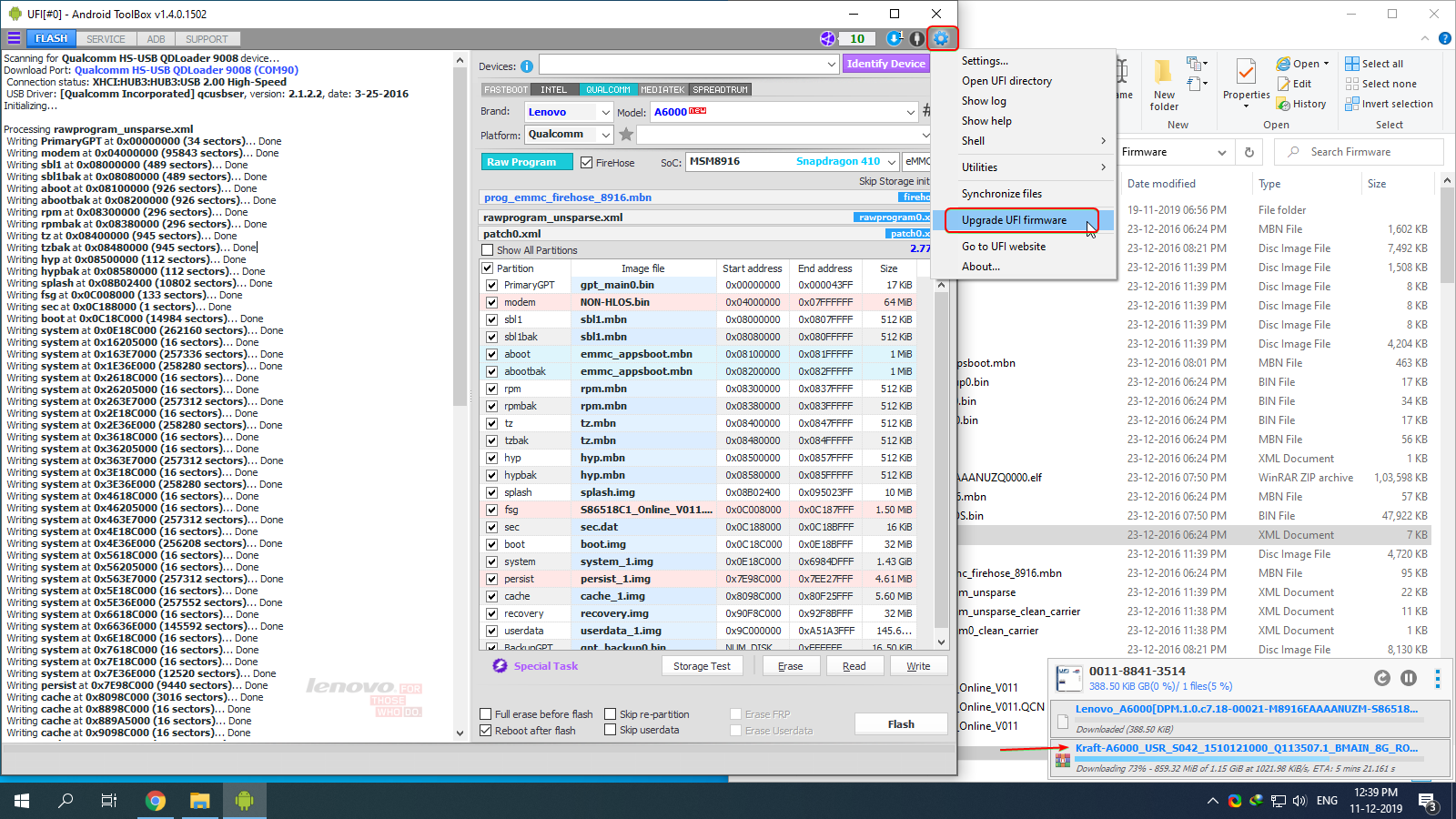
Task: Show hidden system tray icons
Action: (x=1212, y=801)
